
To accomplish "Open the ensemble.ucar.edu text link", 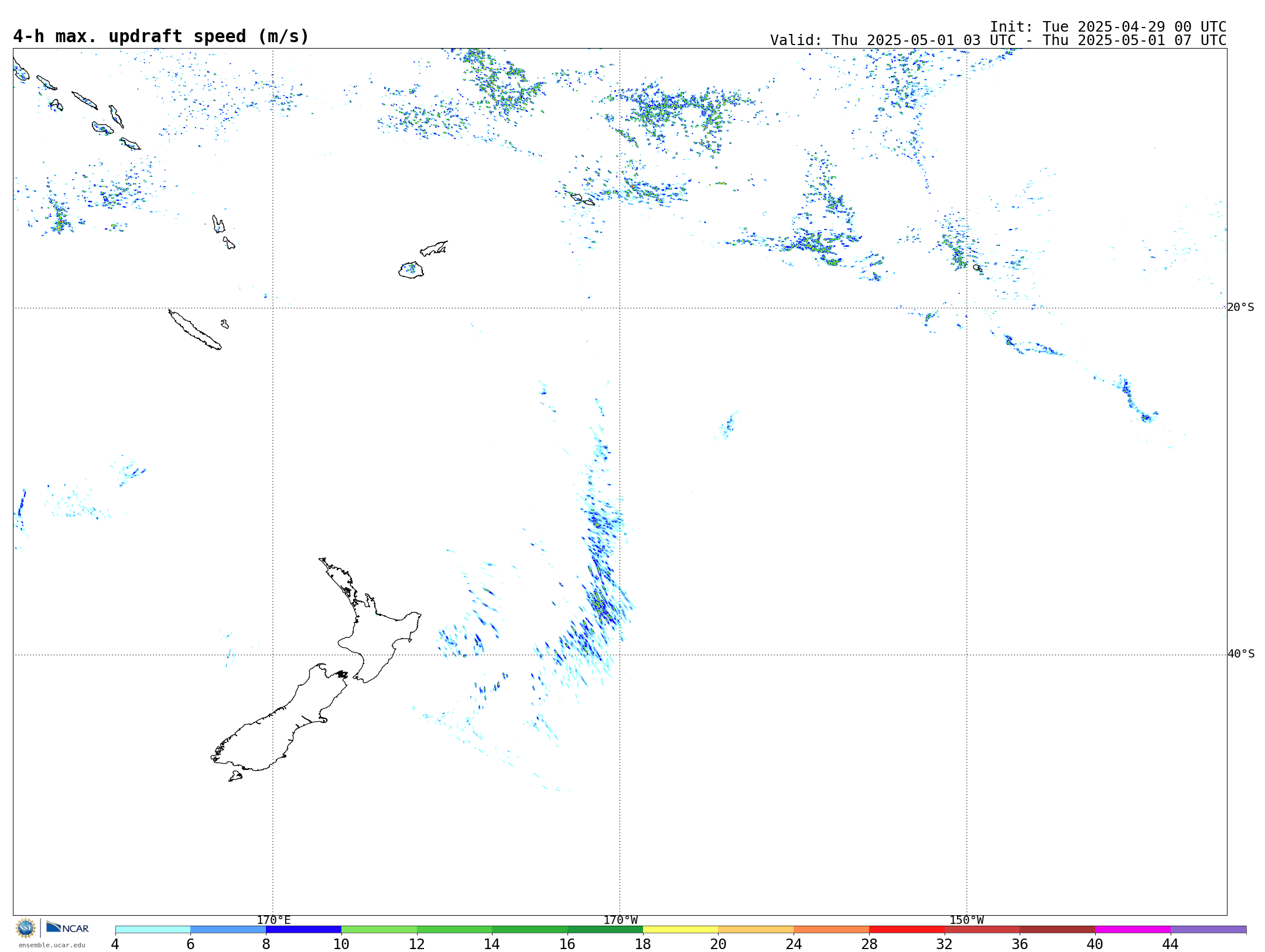I will point(52,945).
